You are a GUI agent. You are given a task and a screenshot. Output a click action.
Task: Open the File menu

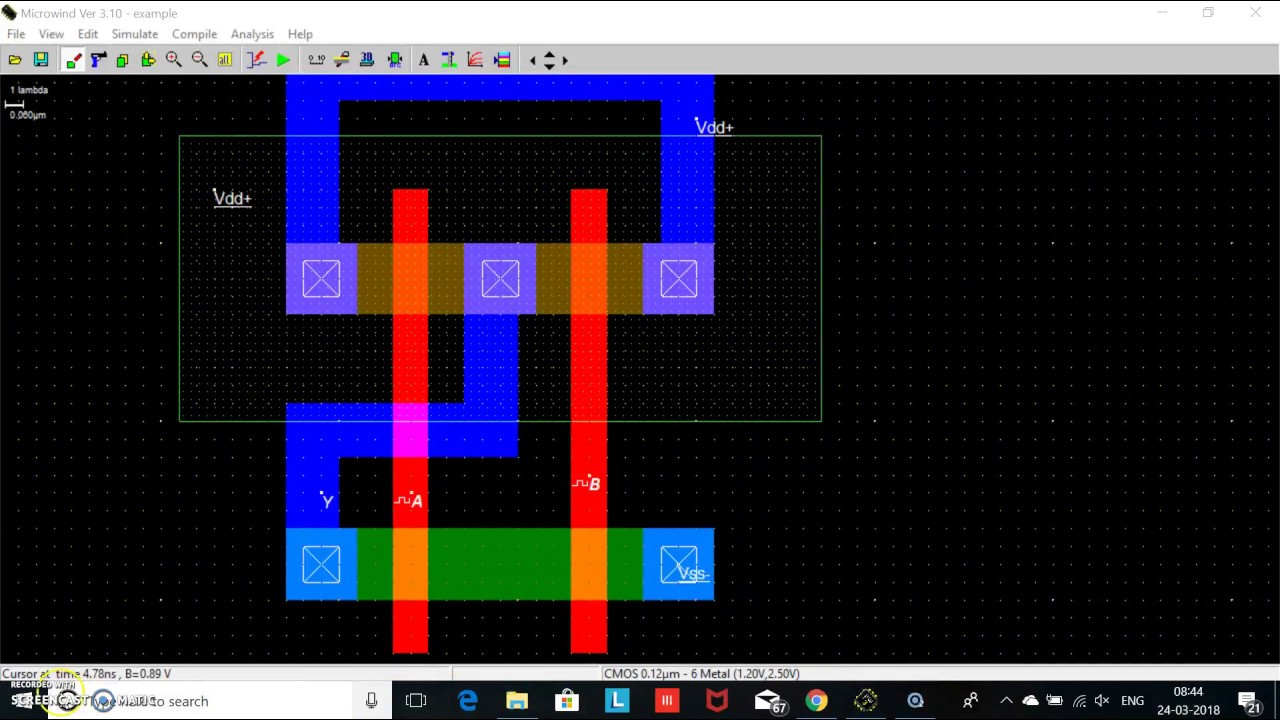[16, 34]
